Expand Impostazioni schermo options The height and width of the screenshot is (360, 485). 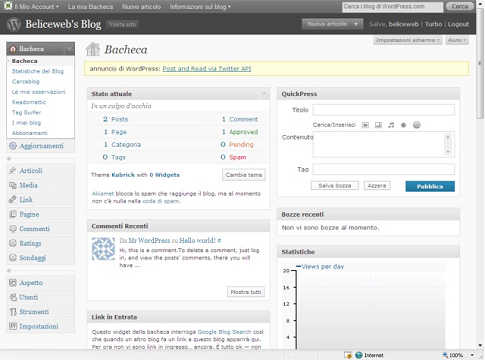[x=407, y=40]
